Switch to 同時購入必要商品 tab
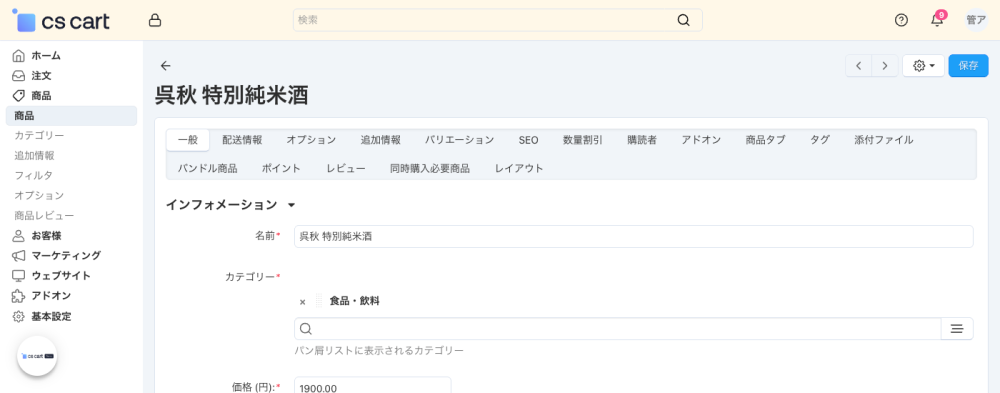The image size is (1000, 393). (430, 168)
